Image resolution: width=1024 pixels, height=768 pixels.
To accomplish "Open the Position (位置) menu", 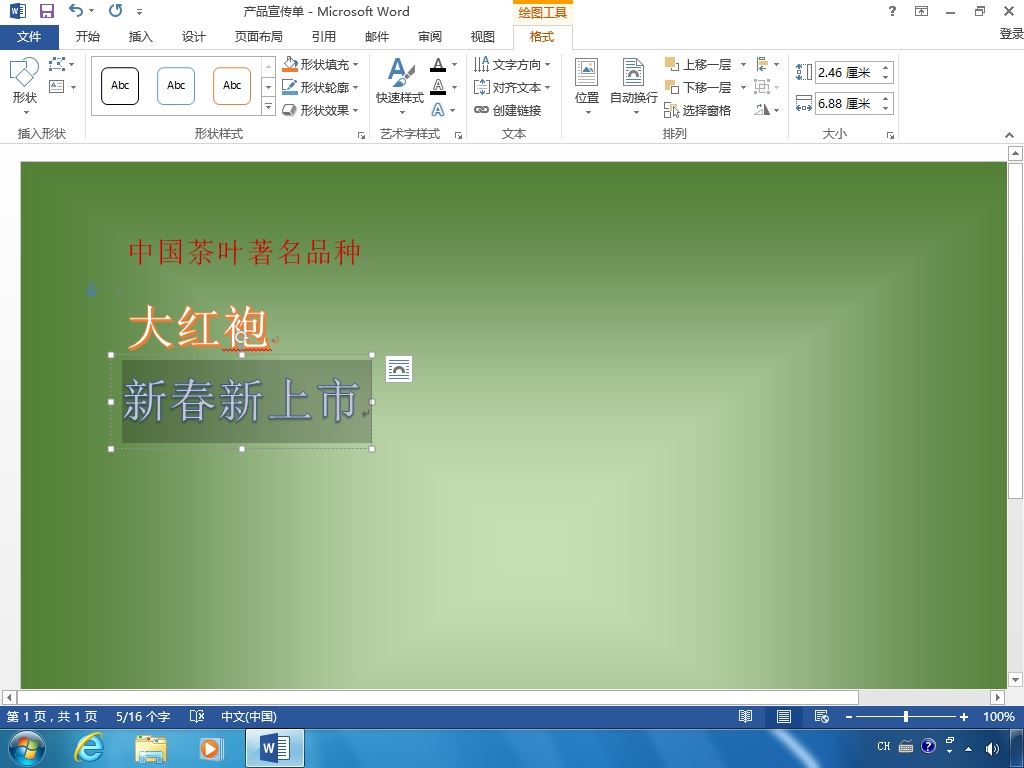I will click(x=586, y=86).
